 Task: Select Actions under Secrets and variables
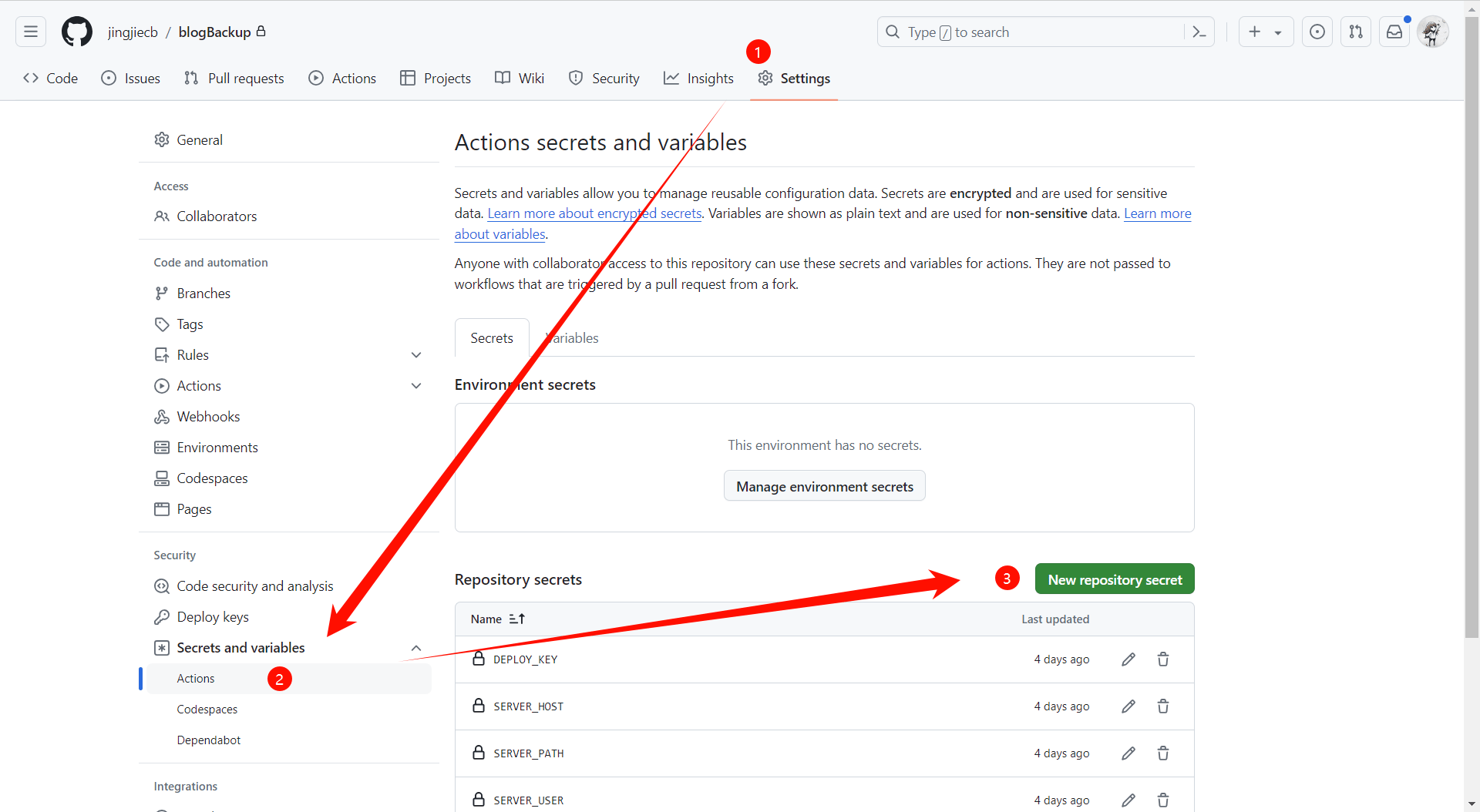click(289, 678)
